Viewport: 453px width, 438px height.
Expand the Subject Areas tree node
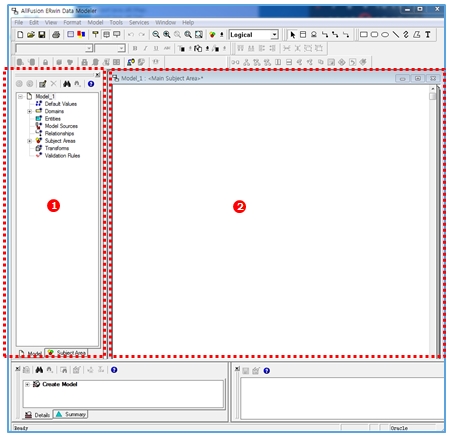pyautogui.click(x=29, y=141)
